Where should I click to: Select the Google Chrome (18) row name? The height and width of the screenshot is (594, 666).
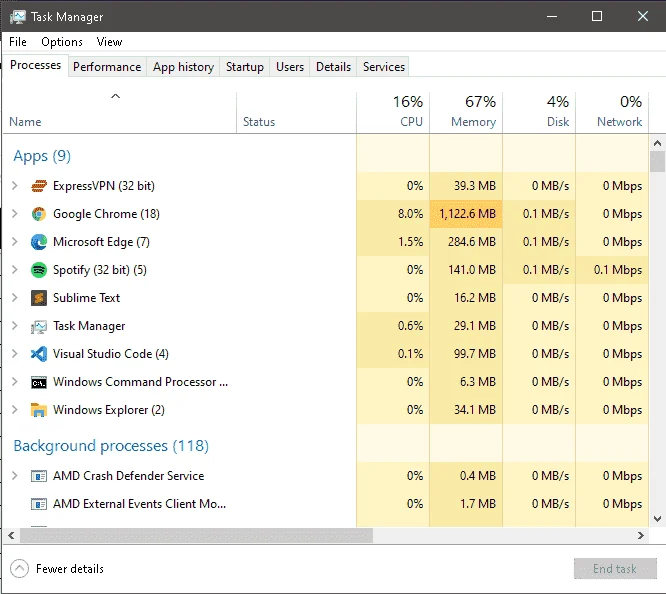coord(106,214)
